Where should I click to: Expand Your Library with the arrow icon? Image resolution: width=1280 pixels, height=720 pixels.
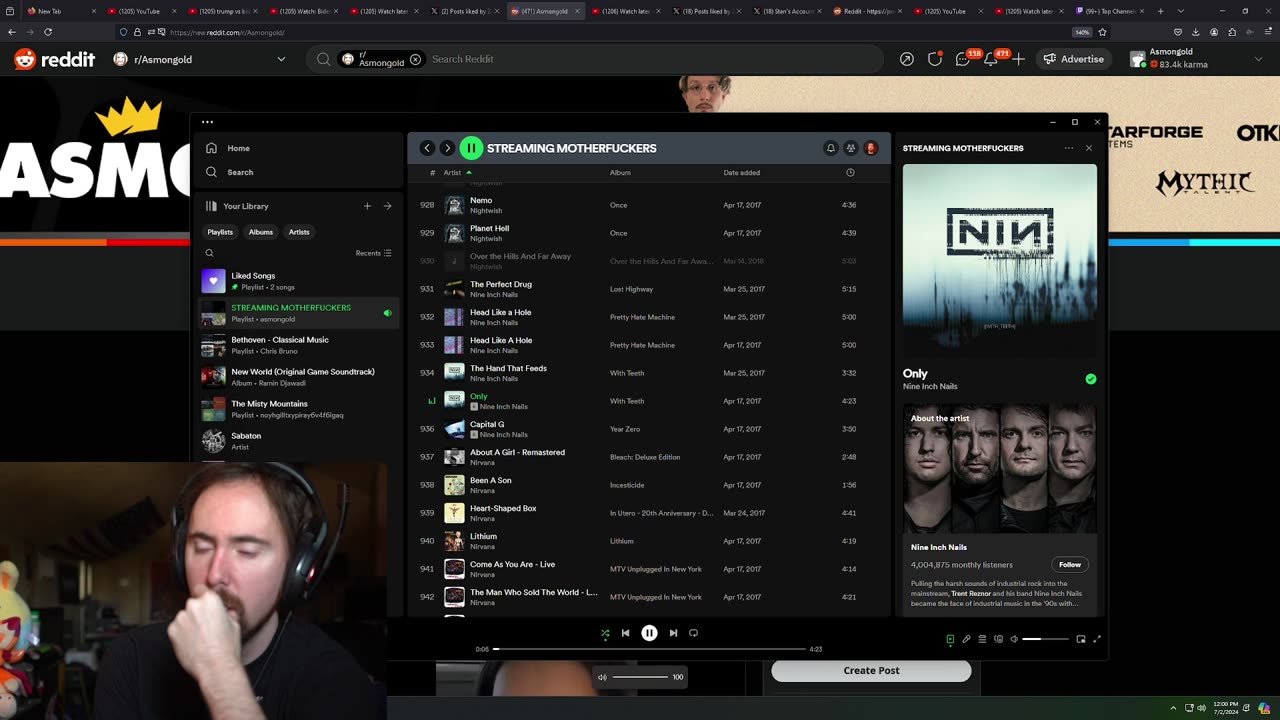[x=387, y=206]
